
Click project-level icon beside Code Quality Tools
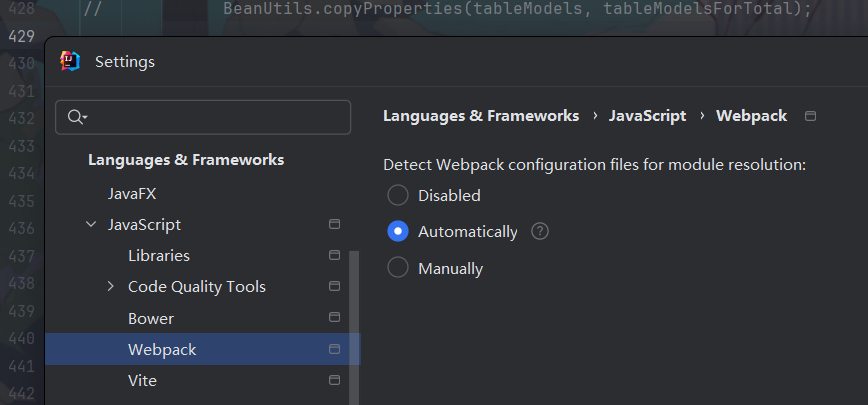pyautogui.click(x=334, y=286)
